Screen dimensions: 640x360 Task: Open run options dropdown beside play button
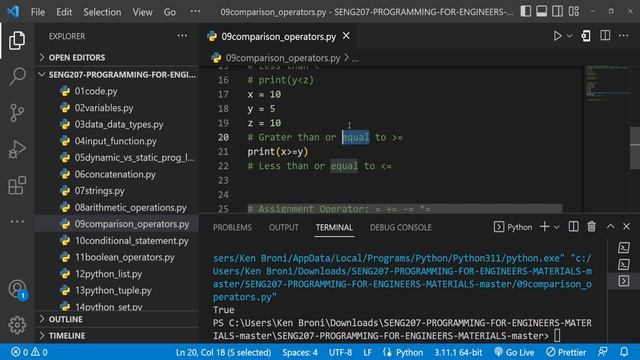[569, 36]
